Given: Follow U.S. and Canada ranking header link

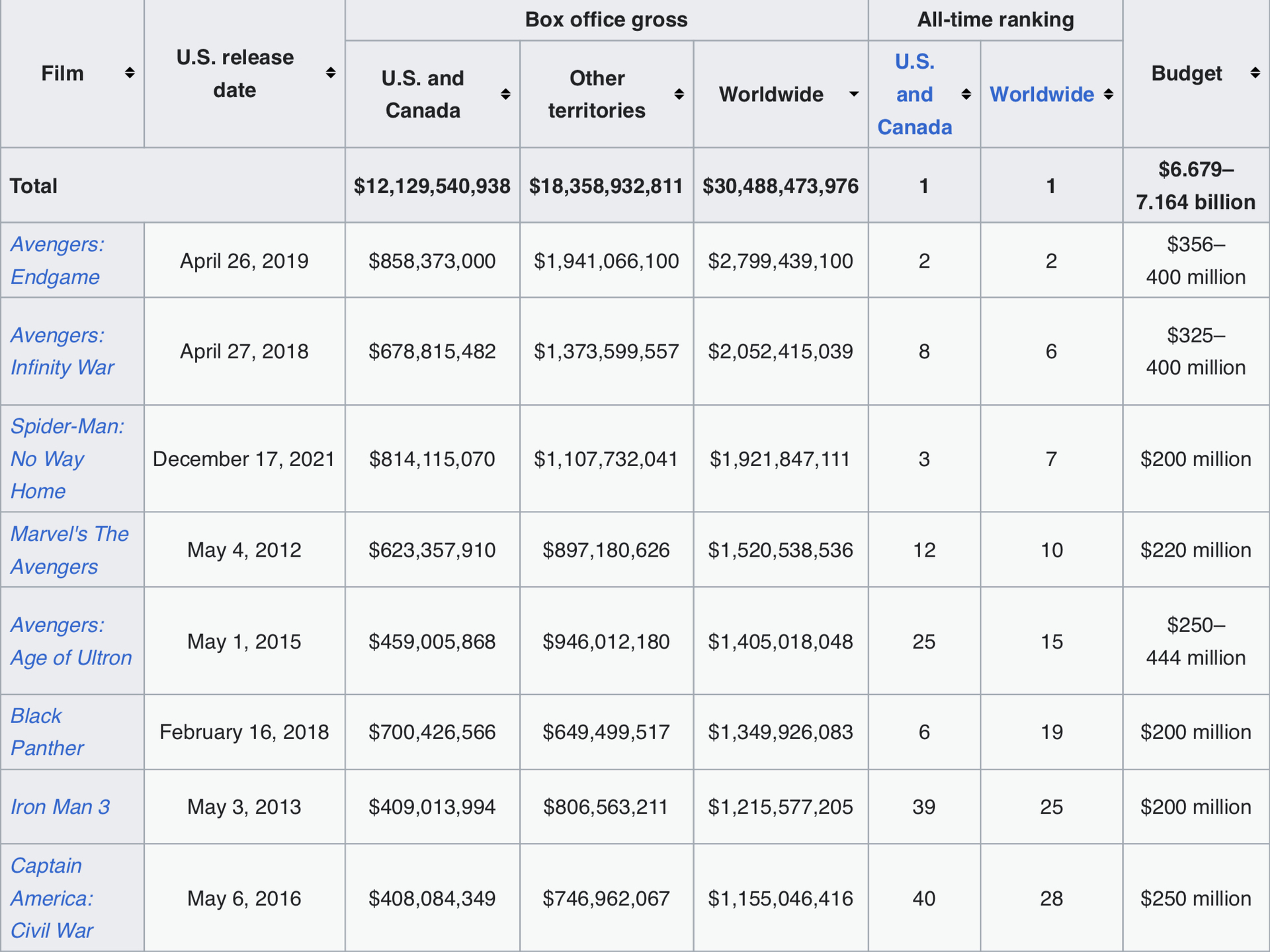Looking at the screenshot, I should [x=915, y=94].
